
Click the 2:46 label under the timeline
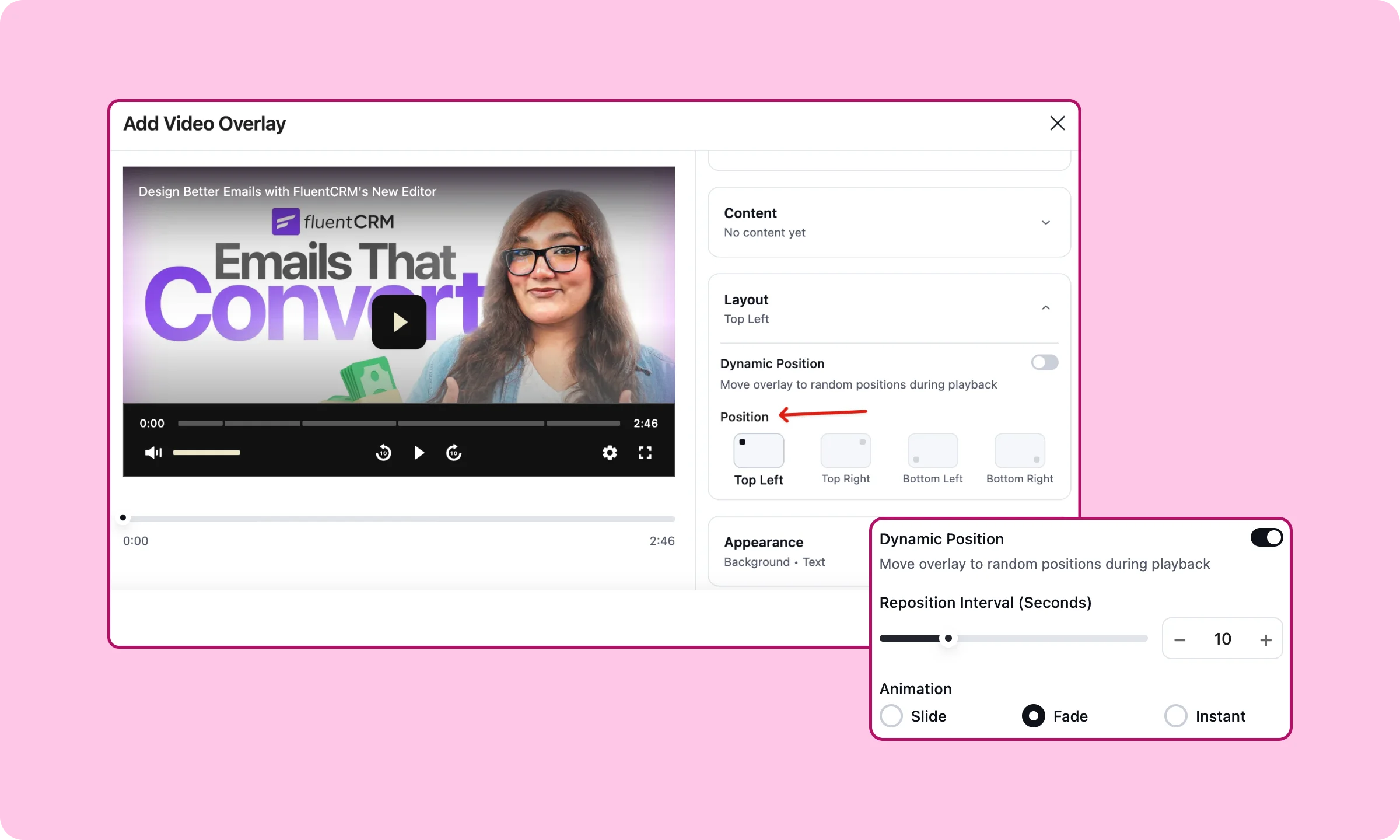point(662,541)
